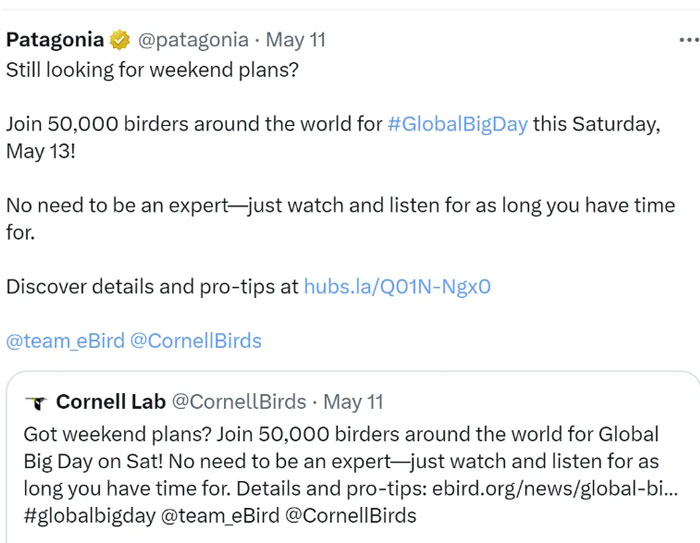Click the @CornellBirds handle in quoted tweet header
Viewport: 700px width, 543px height.
(x=239, y=402)
